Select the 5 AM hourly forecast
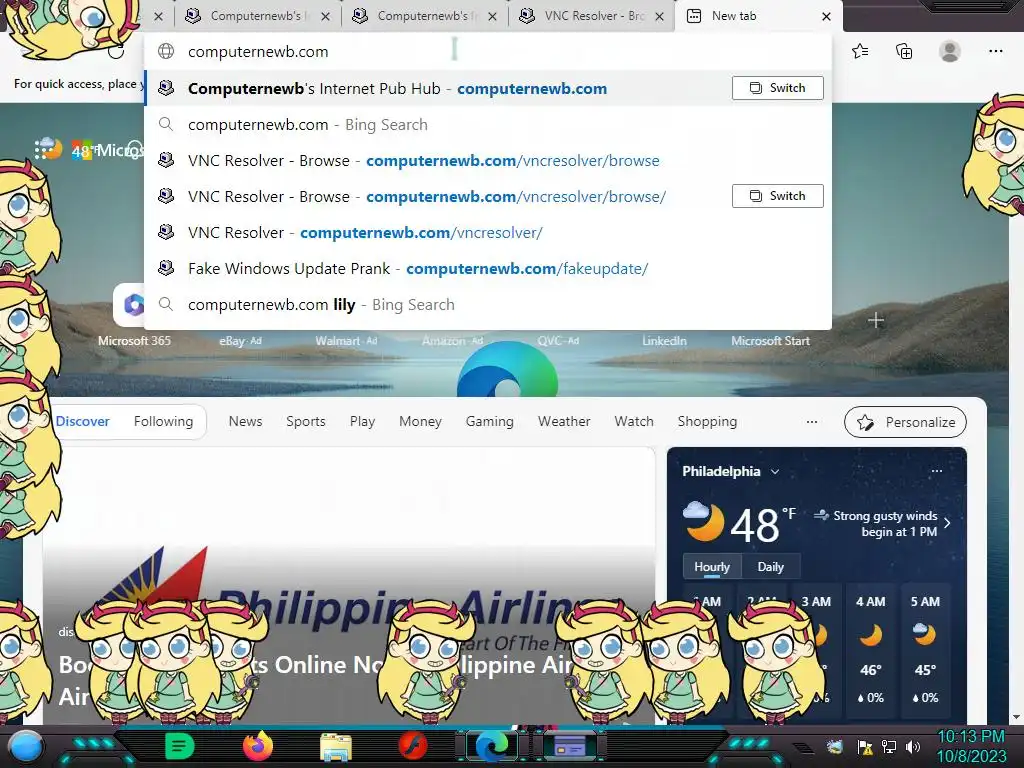The height and width of the screenshot is (768, 1024). [x=925, y=650]
